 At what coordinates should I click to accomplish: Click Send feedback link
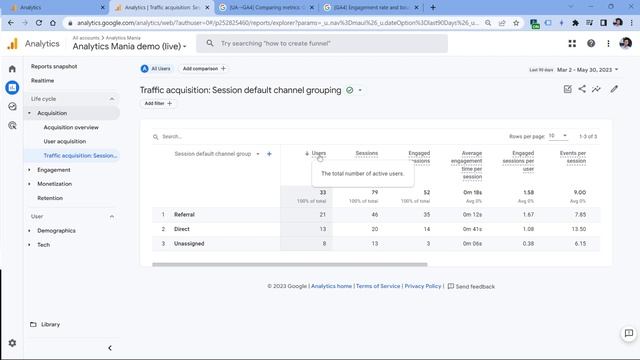coord(471,287)
